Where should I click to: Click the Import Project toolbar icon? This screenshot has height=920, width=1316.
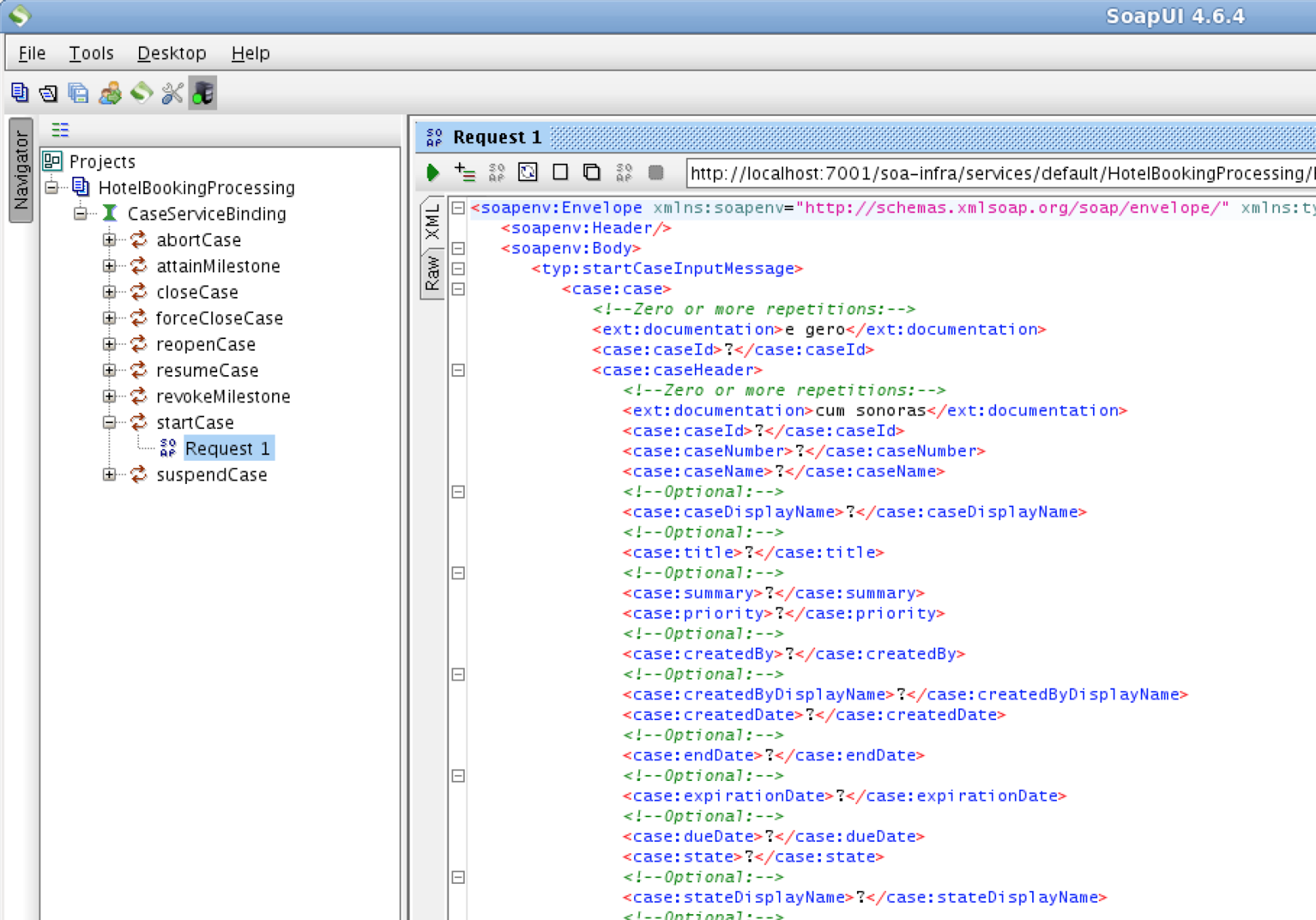(49, 93)
